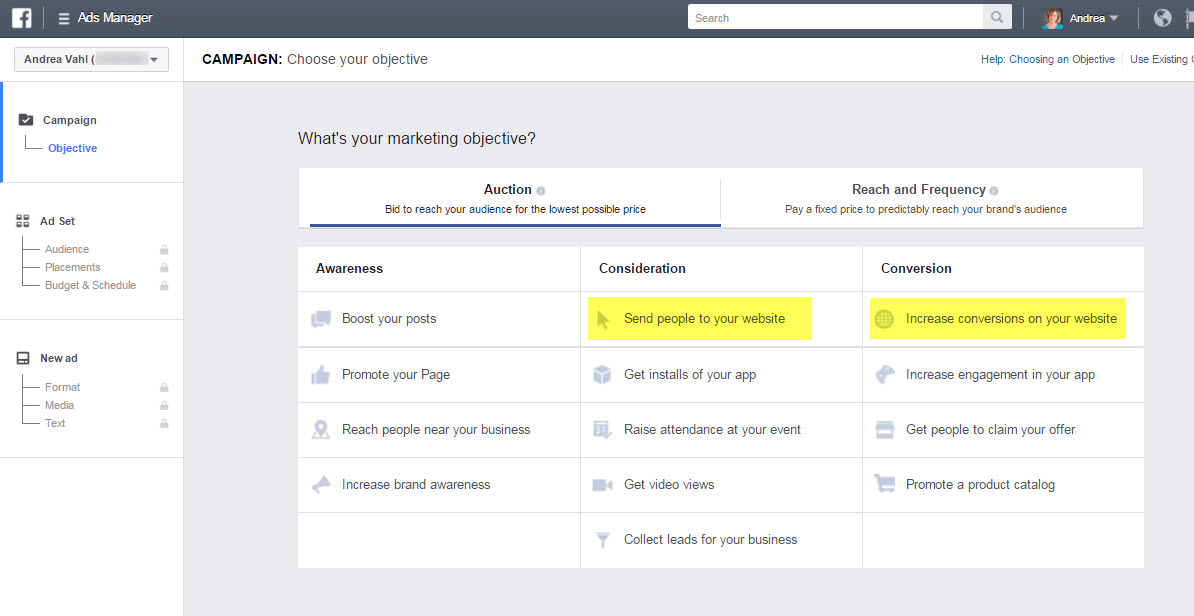Choose Raise attendance at your event
1194x616 pixels.
pyautogui.click(x=712, y=429)
